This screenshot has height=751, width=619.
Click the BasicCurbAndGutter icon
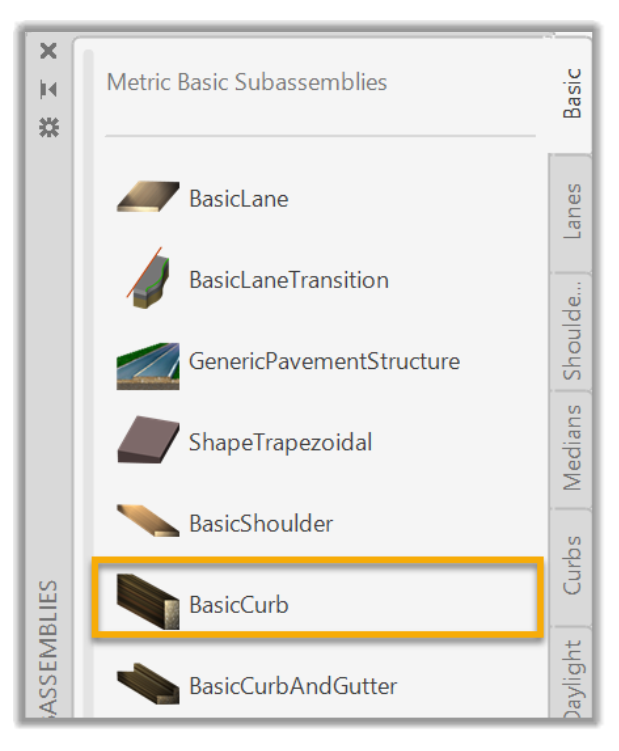148,686
